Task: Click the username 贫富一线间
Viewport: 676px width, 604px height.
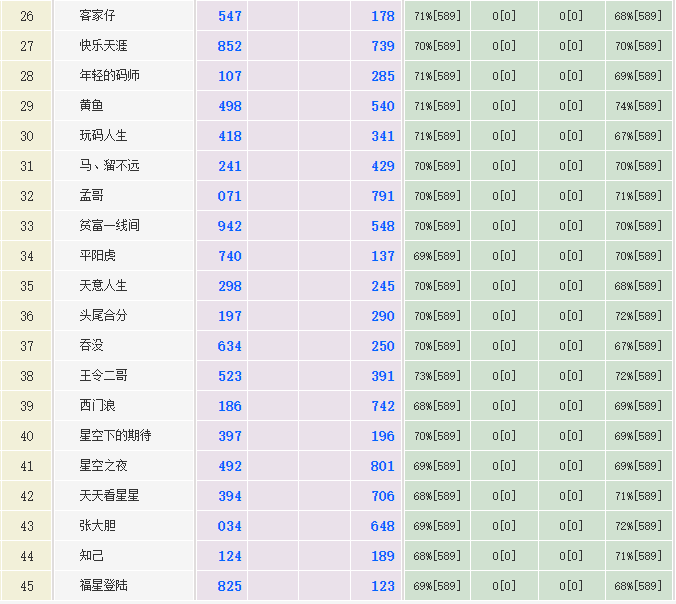Action: tap(109, 226)
